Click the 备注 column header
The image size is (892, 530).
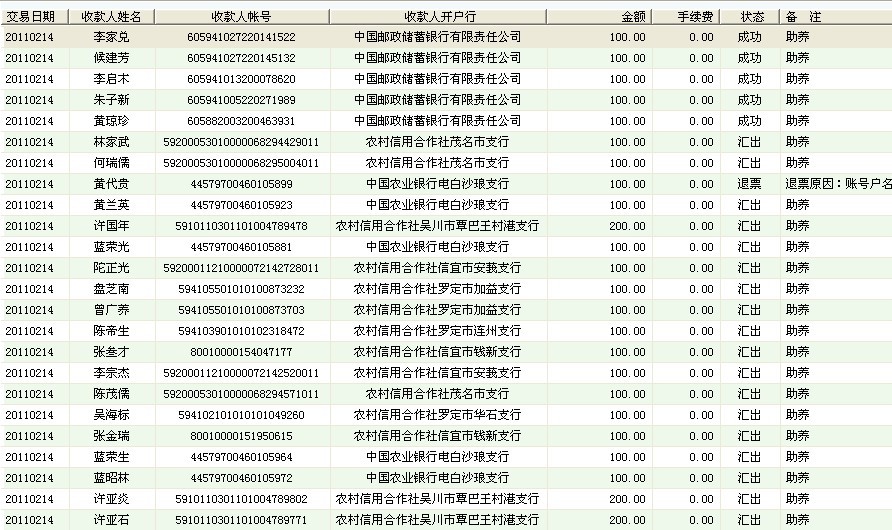coord(836,16)
